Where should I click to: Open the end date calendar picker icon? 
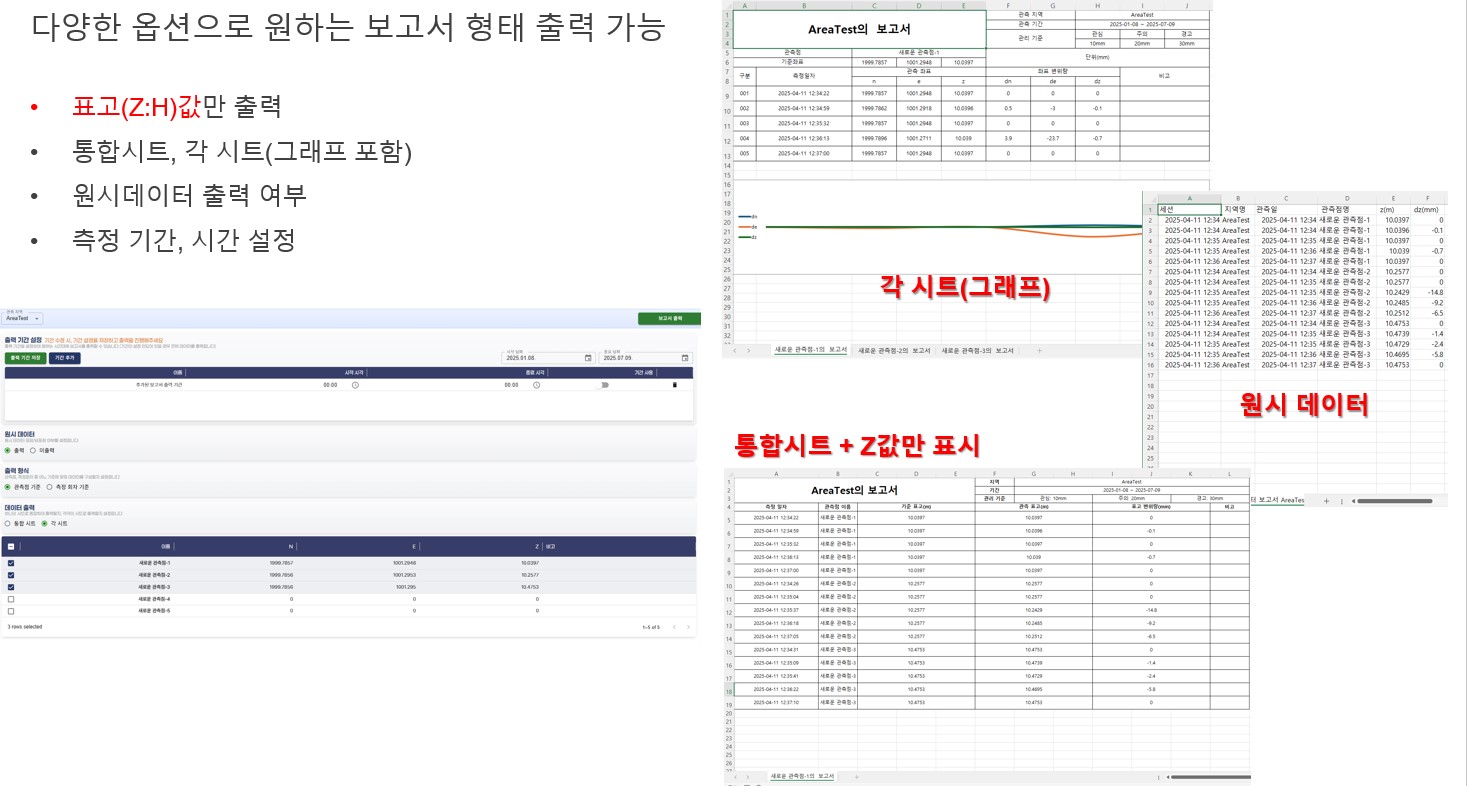pyautogui.click(x=685, y=358)
